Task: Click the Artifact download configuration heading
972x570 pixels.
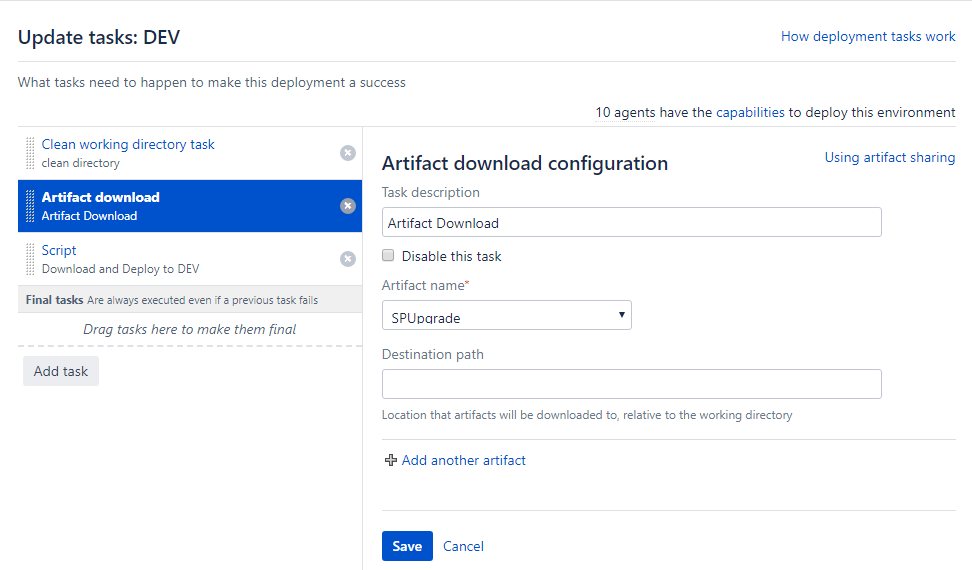Action: [525, 163]
